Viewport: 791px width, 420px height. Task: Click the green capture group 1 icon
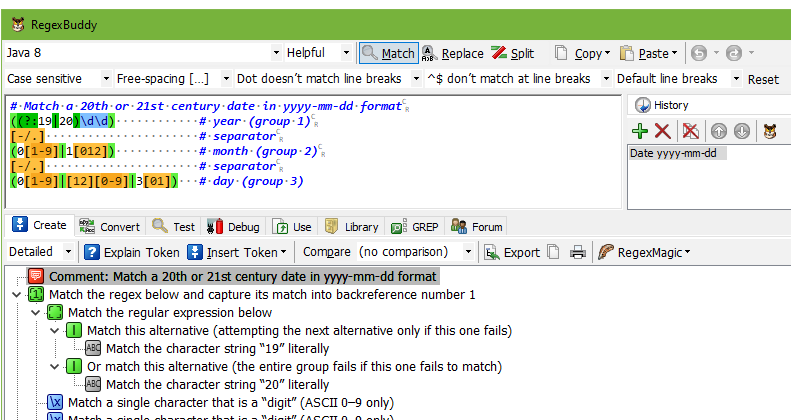click(x=36, y=294)
